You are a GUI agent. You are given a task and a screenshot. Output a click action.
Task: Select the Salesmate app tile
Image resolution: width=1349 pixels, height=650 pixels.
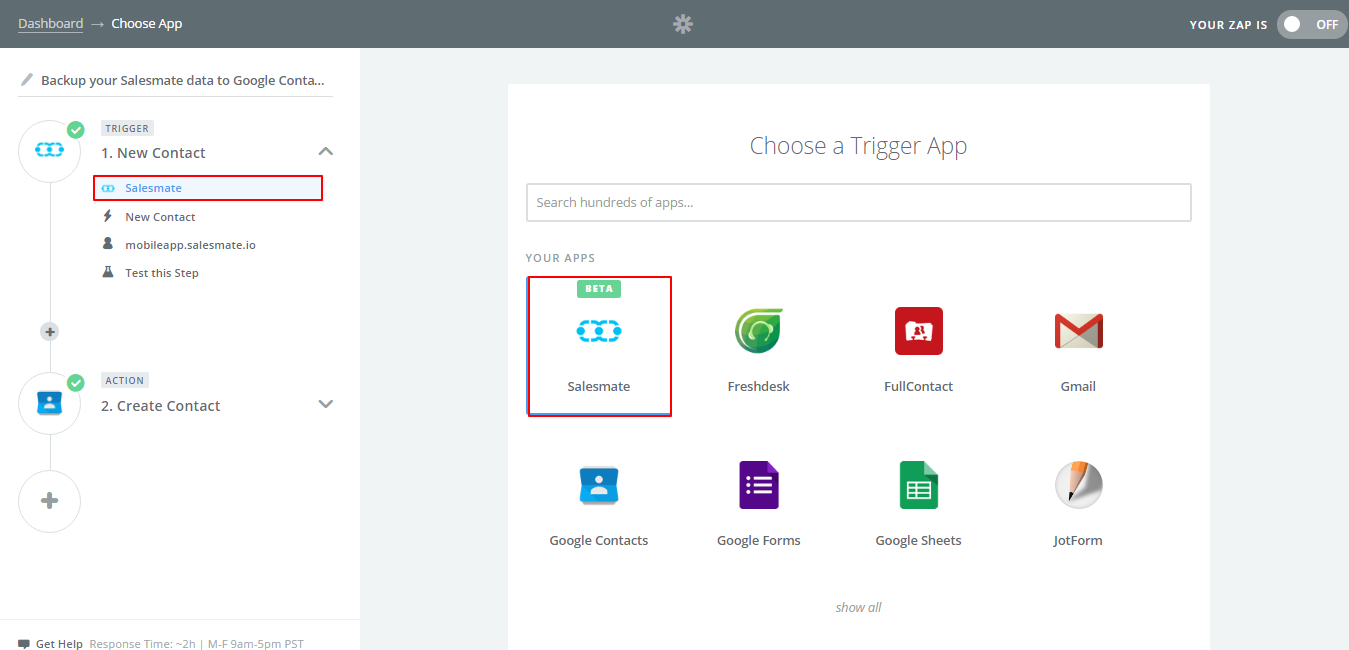point(599,346)
